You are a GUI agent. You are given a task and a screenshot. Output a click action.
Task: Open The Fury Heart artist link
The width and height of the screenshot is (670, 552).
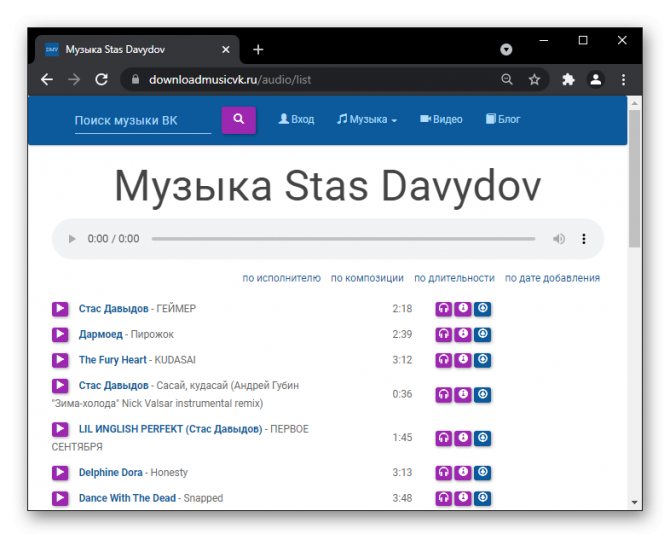112,360
